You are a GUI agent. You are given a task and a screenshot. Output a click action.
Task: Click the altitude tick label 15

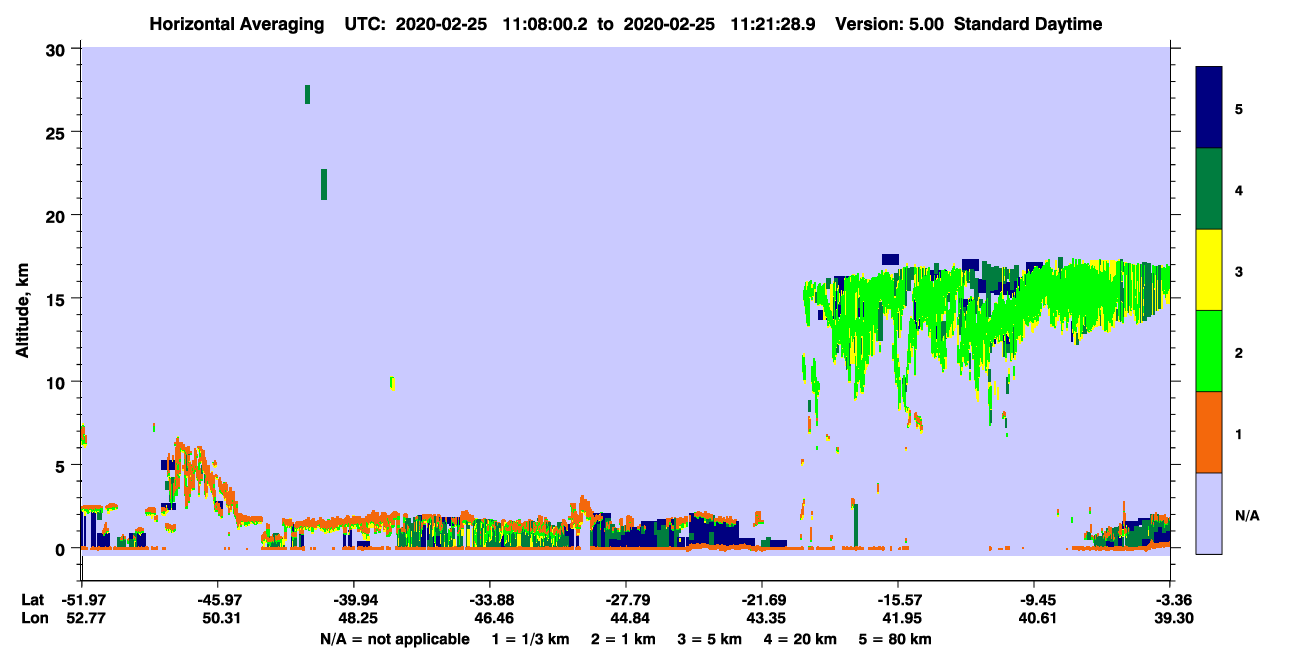(x=57, y=299)
